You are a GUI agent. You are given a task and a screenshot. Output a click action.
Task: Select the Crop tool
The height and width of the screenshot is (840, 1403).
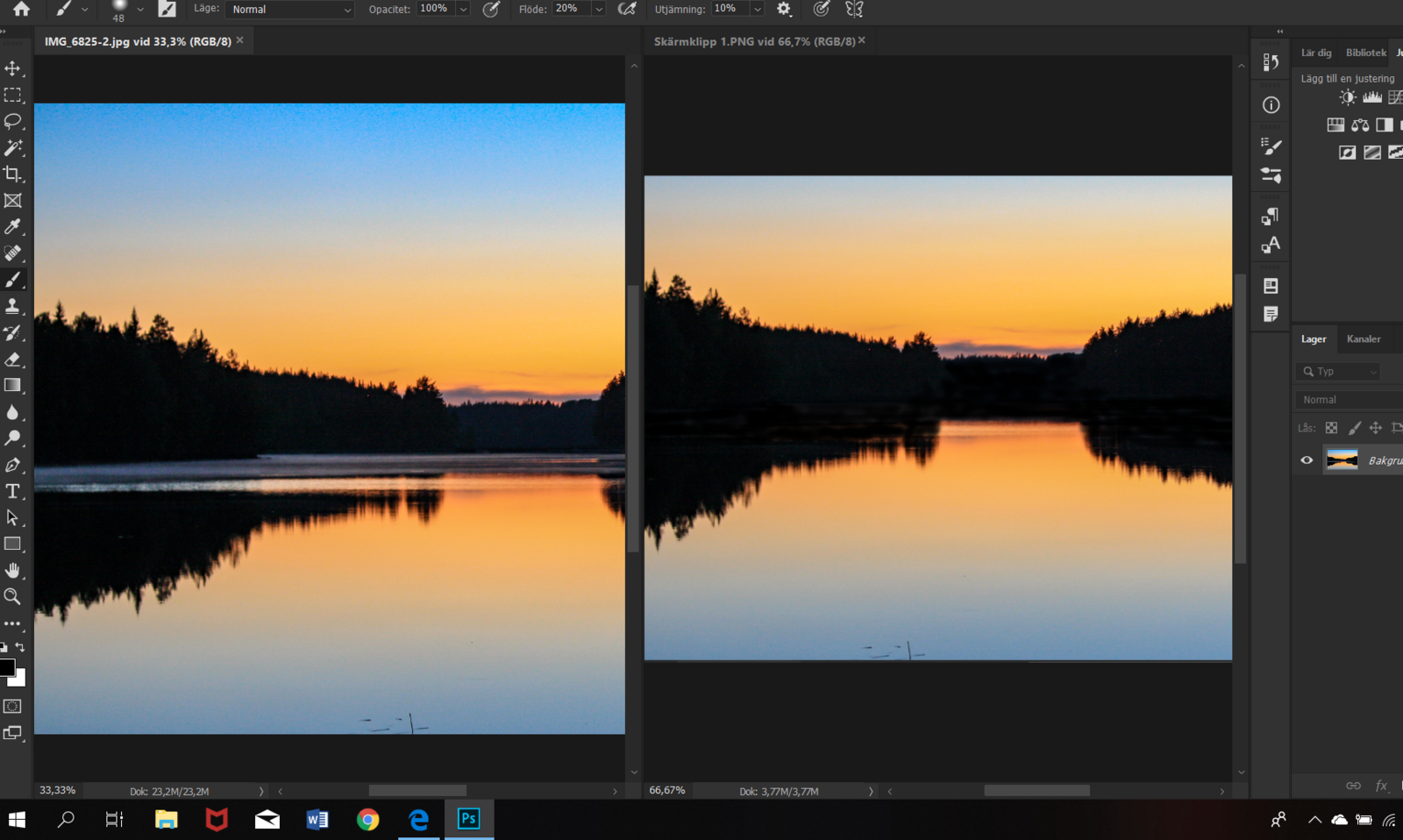(12, 174)
